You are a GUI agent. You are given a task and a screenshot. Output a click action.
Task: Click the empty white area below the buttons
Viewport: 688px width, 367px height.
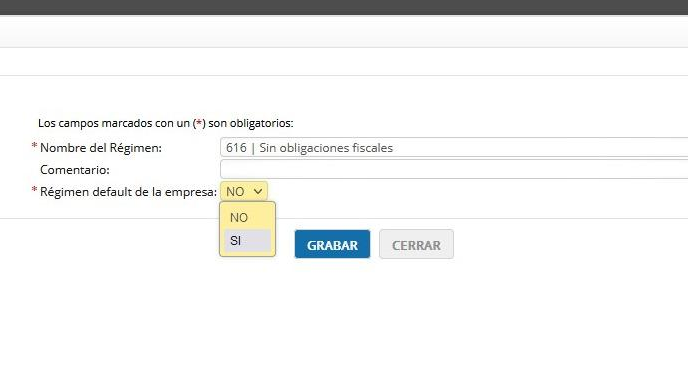pos(344,314)
